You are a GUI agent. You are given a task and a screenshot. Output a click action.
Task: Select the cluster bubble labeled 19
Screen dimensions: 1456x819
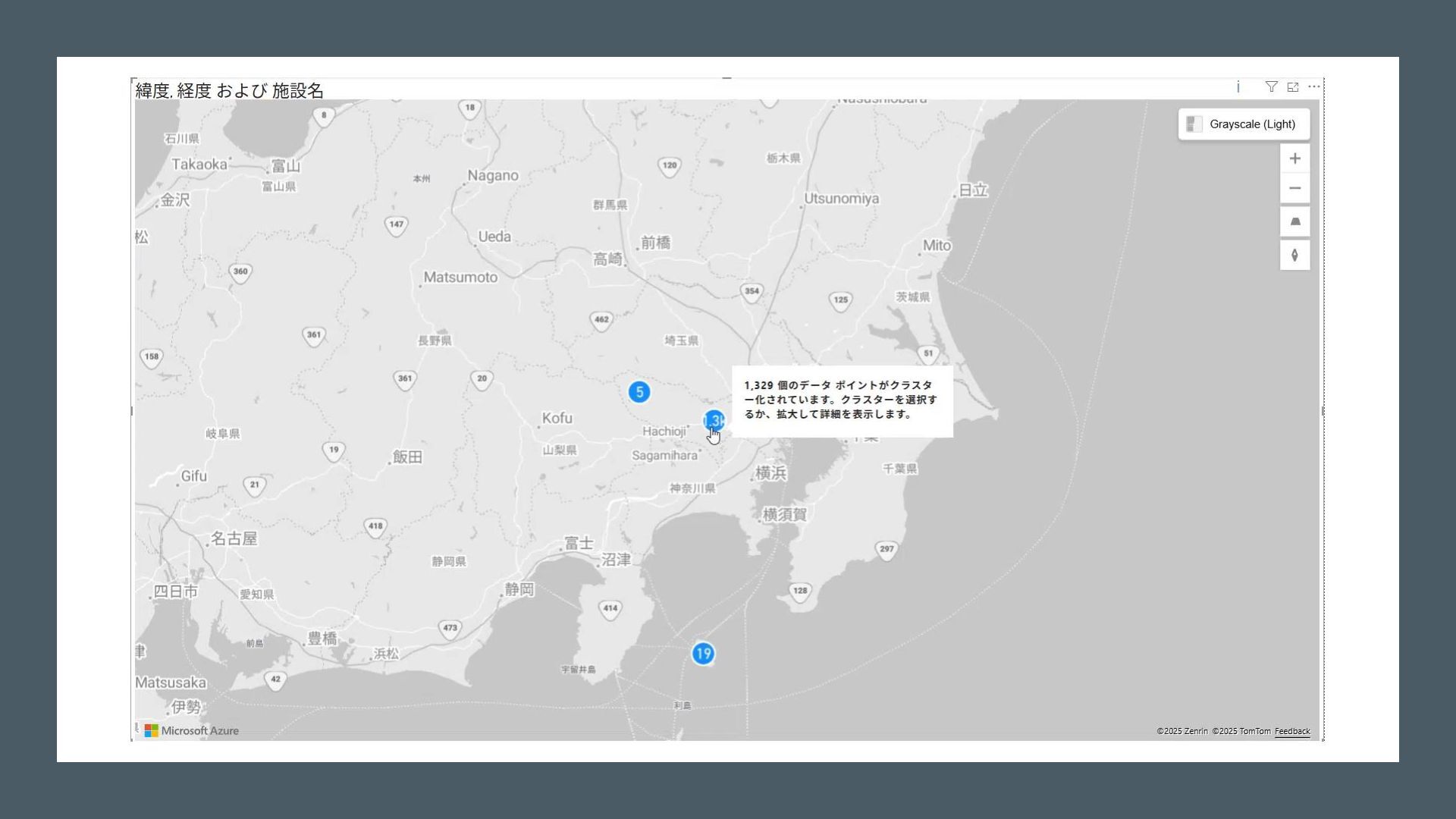pyautogui.click(x=703, y=654)
